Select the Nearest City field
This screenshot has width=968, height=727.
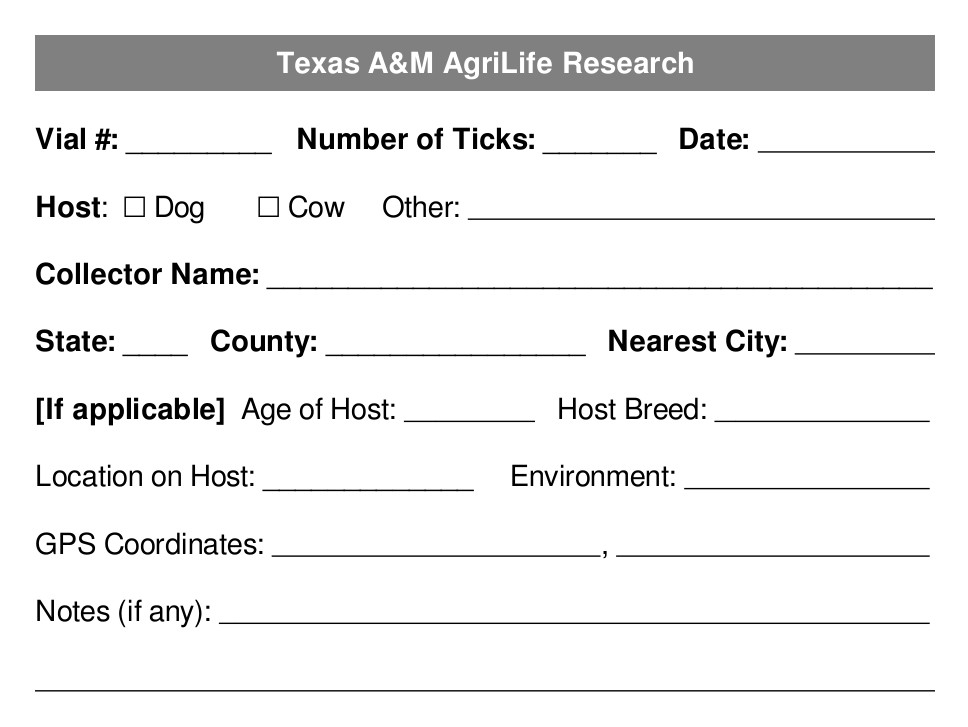[x=865, y=344]
